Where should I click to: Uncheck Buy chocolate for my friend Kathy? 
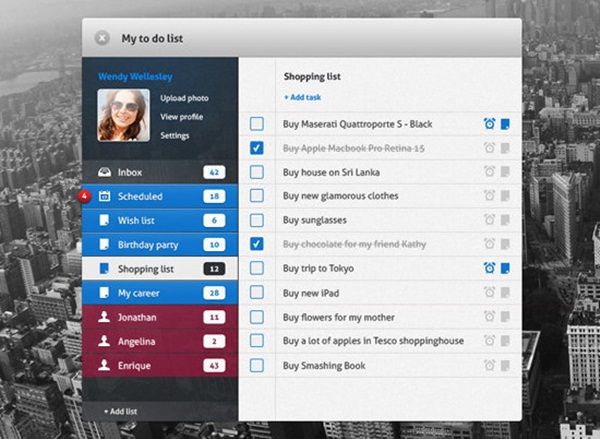(x=256, y=244)
